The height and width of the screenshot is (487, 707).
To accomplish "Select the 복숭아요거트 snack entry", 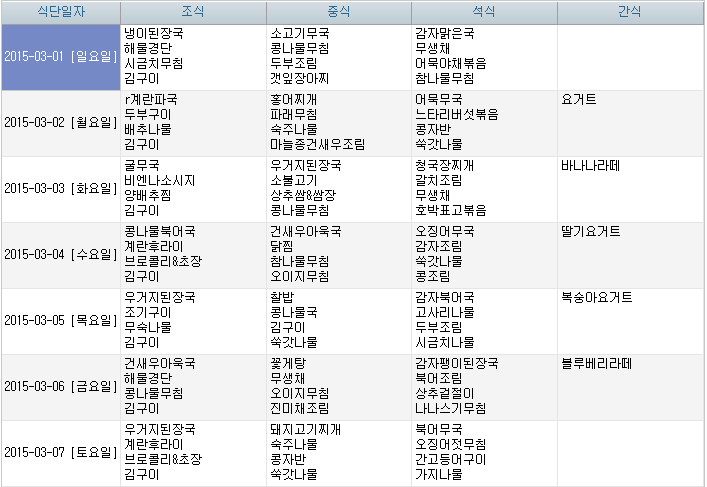I will (597, 297).
